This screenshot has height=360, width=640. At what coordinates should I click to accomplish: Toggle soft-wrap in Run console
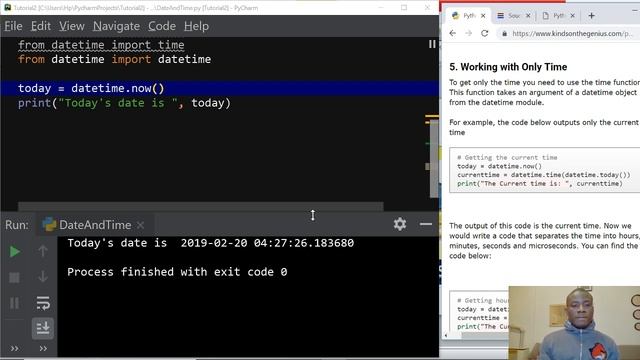point(43,303)
